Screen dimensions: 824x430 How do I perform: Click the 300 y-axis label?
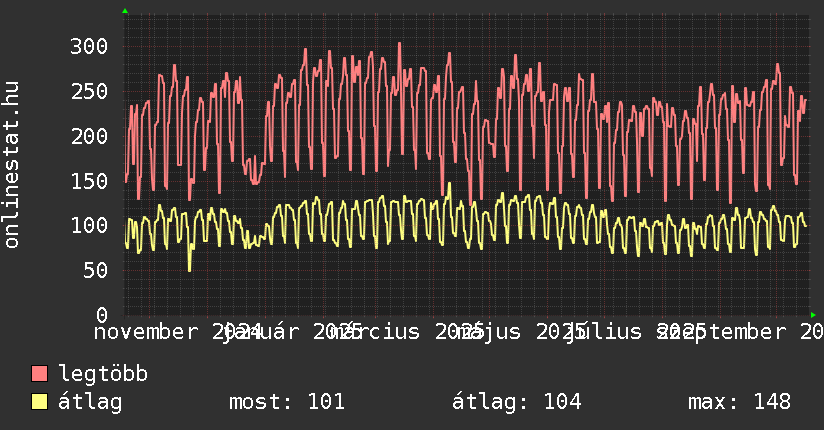89,46
